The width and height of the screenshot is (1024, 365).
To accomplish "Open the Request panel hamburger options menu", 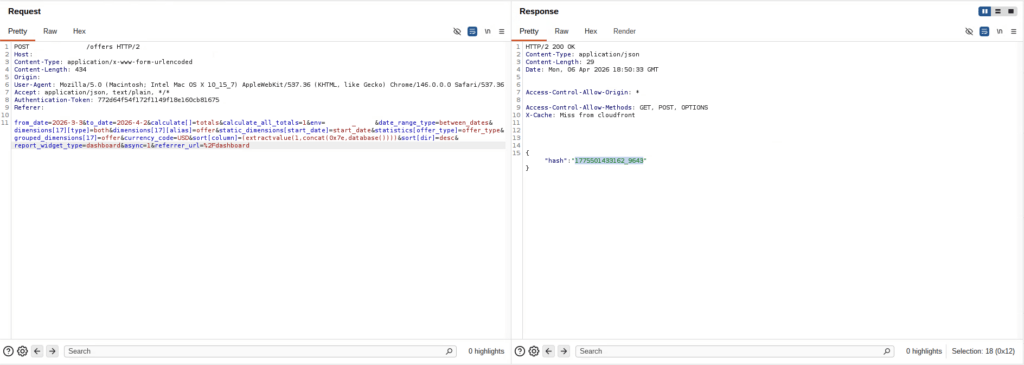I will point(502,31).
